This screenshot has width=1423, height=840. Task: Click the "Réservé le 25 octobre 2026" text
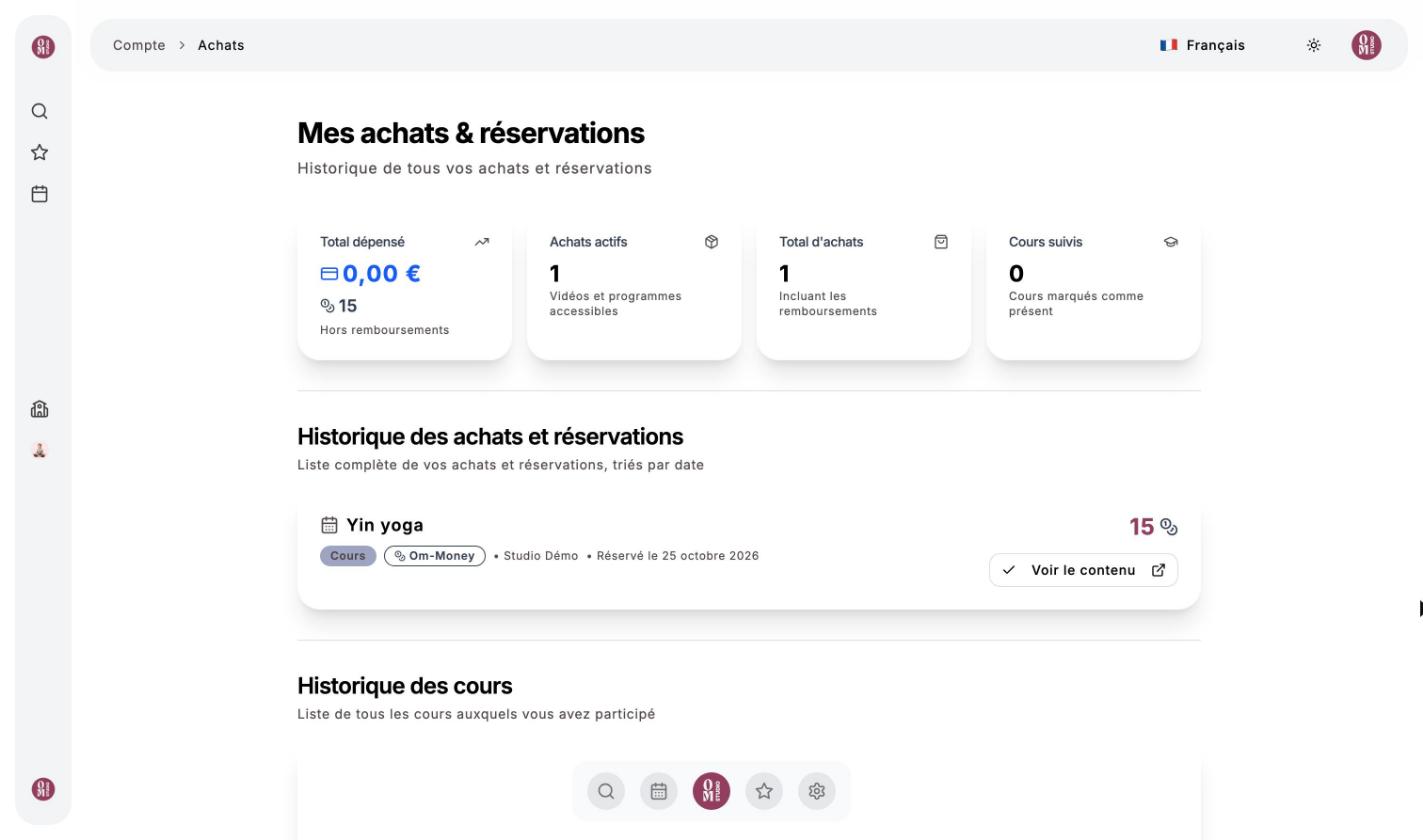678,556
